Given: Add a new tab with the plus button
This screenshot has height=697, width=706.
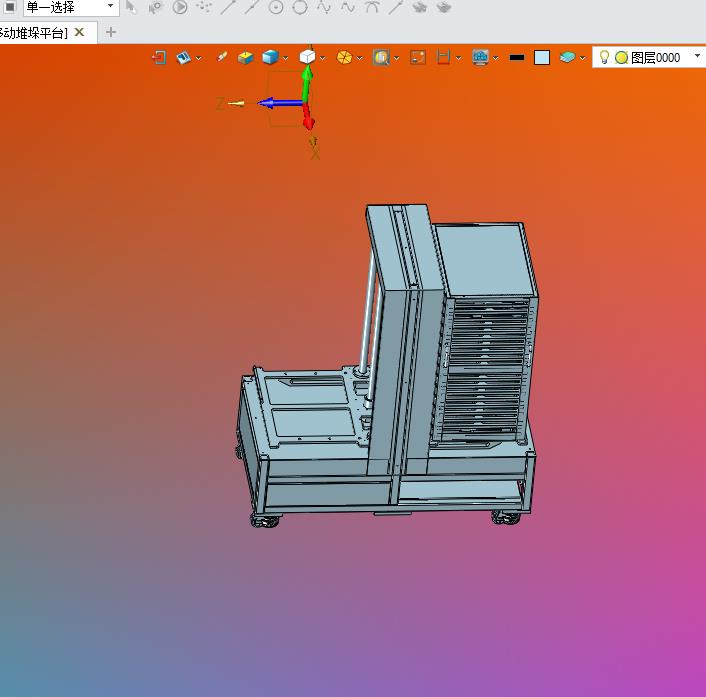Looking at the screenshot, I should 111,32.
